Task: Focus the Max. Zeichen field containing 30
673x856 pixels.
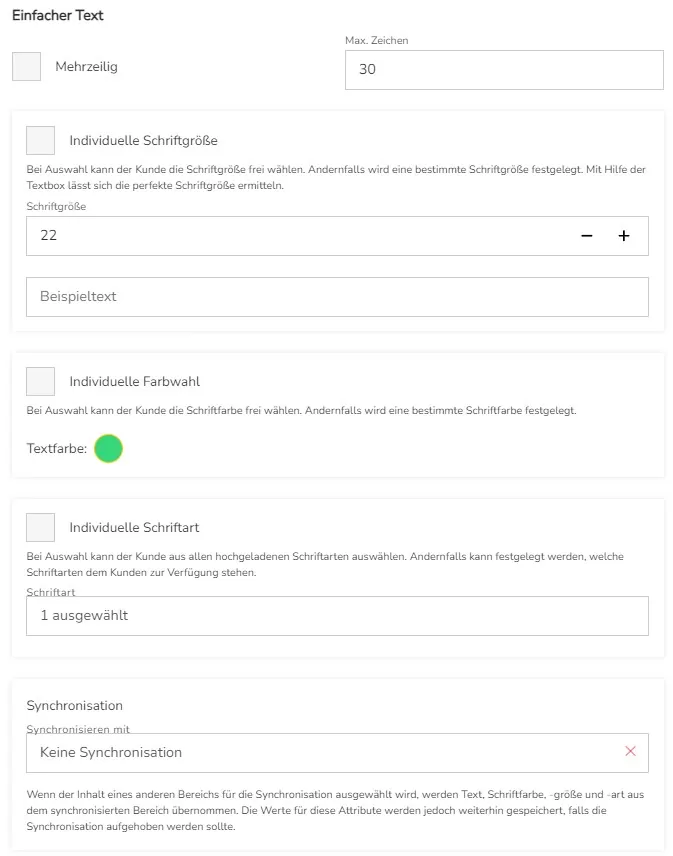Action: pyautogui.click(x=503, y=70)
